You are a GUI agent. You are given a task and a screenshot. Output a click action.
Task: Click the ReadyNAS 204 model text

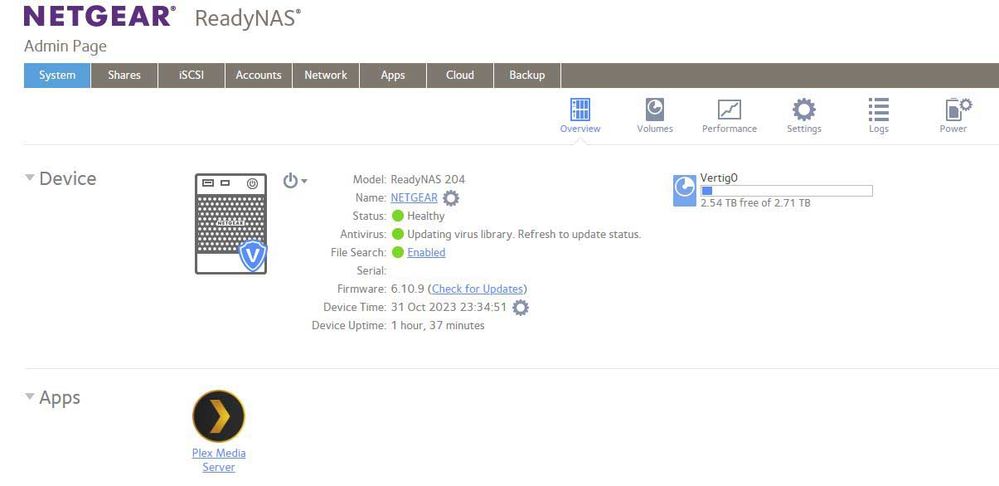(428, 180)
